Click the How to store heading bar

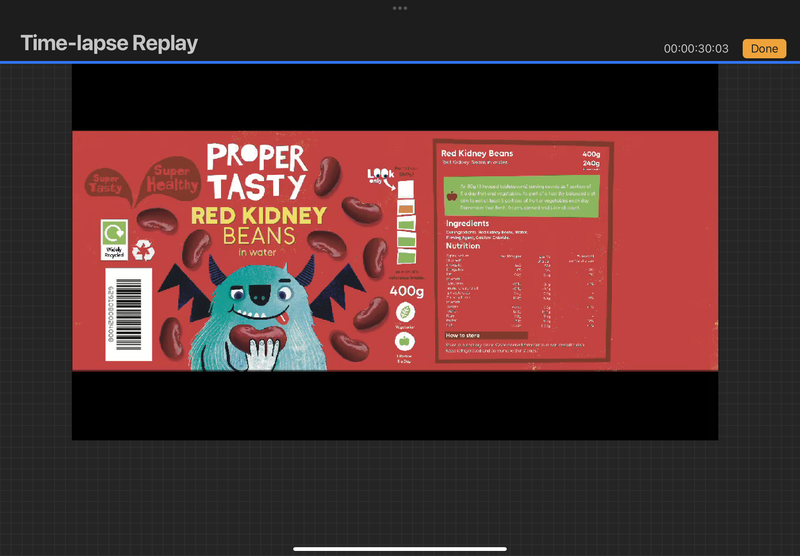point(485,335)
